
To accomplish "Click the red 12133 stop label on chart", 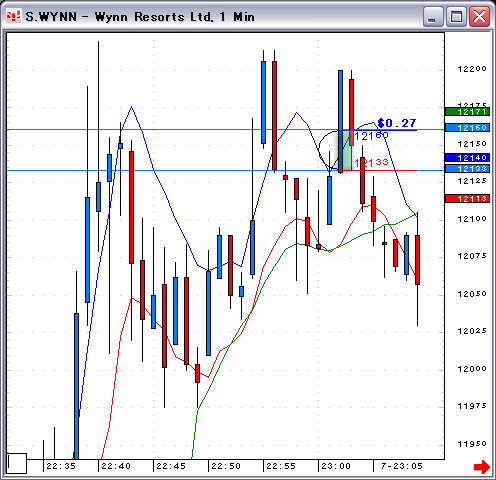I will coord(371,162).
